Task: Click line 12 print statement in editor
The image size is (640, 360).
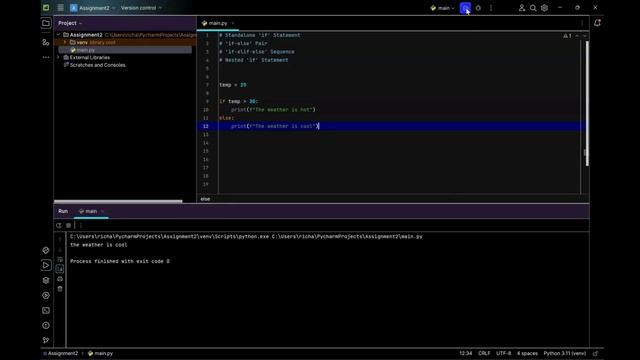Action: [x=275, y=126]
